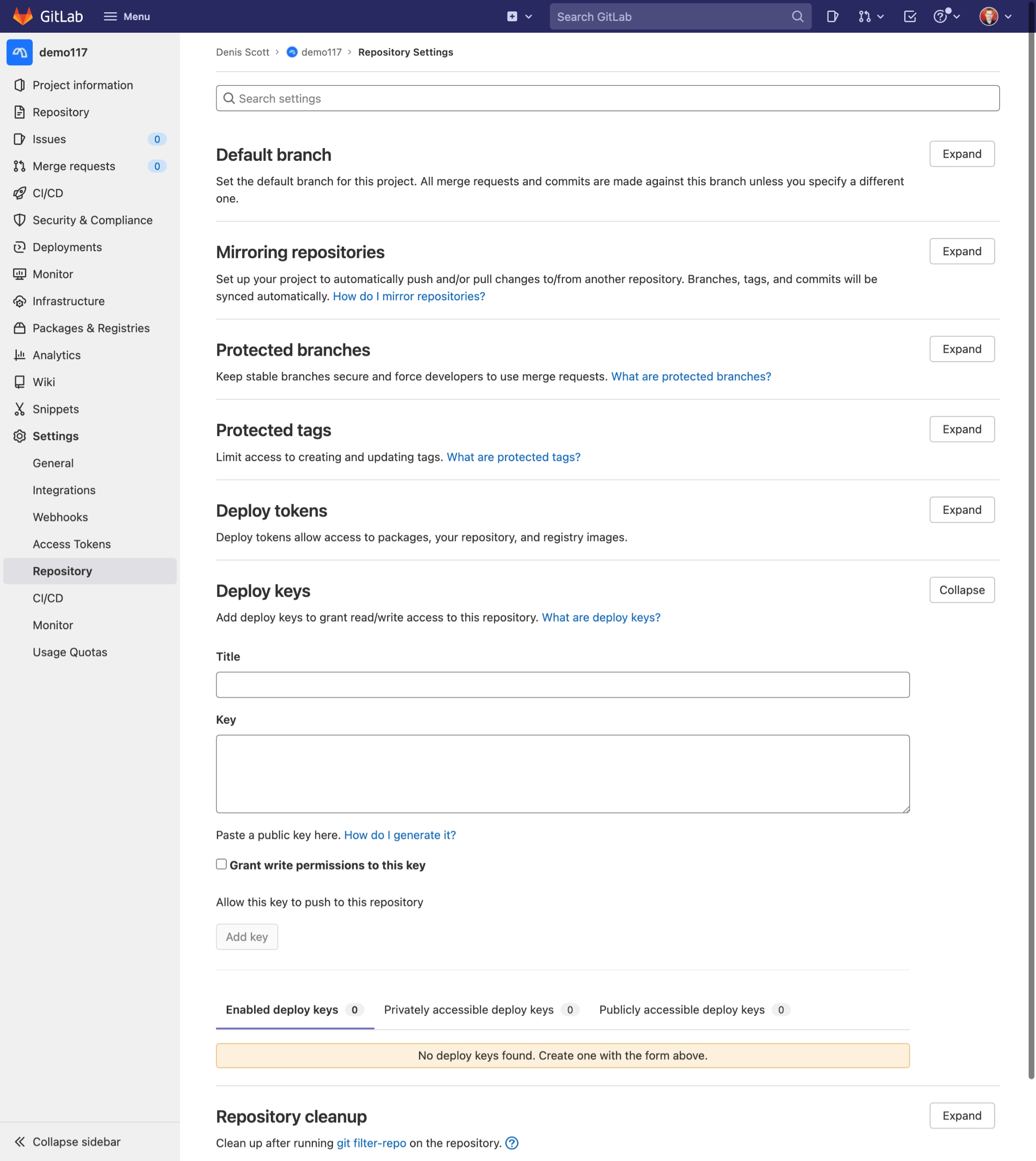This screenshot has height=1161, width=1036.
Task: Switch to Publicly accessible deploy keys tab
Action: click(693, 1010)
